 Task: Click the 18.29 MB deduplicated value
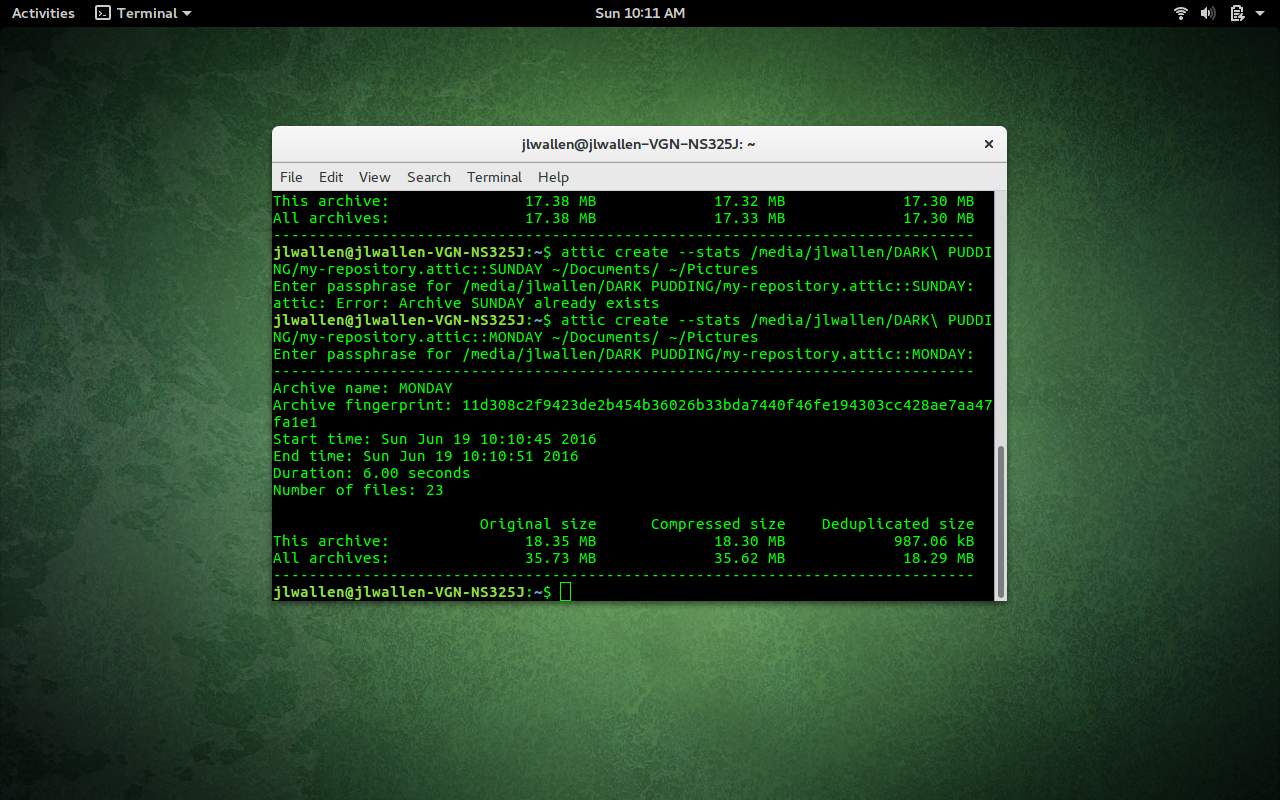[939, 558]
